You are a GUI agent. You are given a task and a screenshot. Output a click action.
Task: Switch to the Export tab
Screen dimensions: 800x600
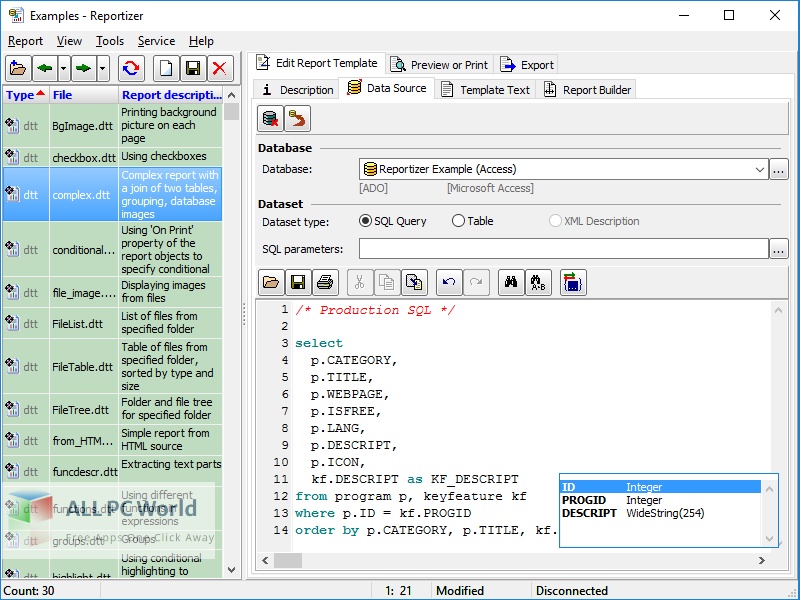pos(527,64)
